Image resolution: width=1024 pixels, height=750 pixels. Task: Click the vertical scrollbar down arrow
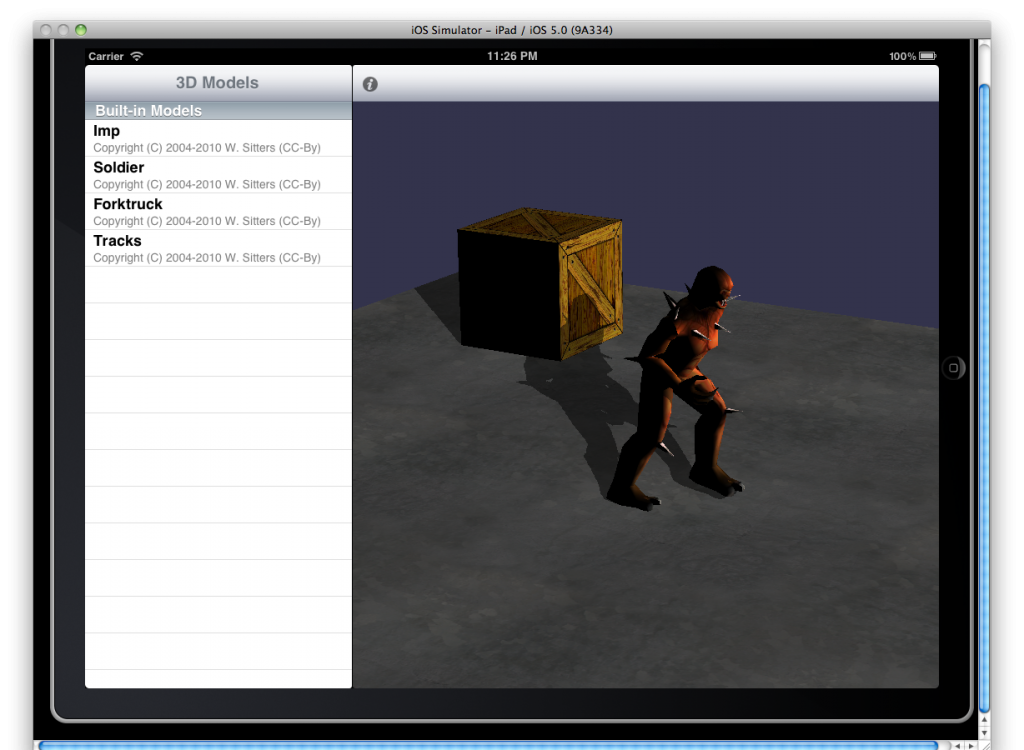tap(984, 733)
